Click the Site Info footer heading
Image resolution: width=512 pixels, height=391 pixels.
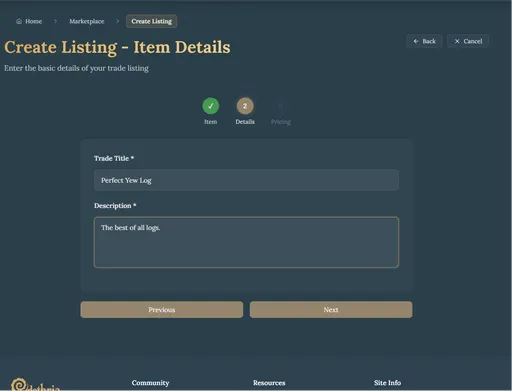(x=387, y=383)
